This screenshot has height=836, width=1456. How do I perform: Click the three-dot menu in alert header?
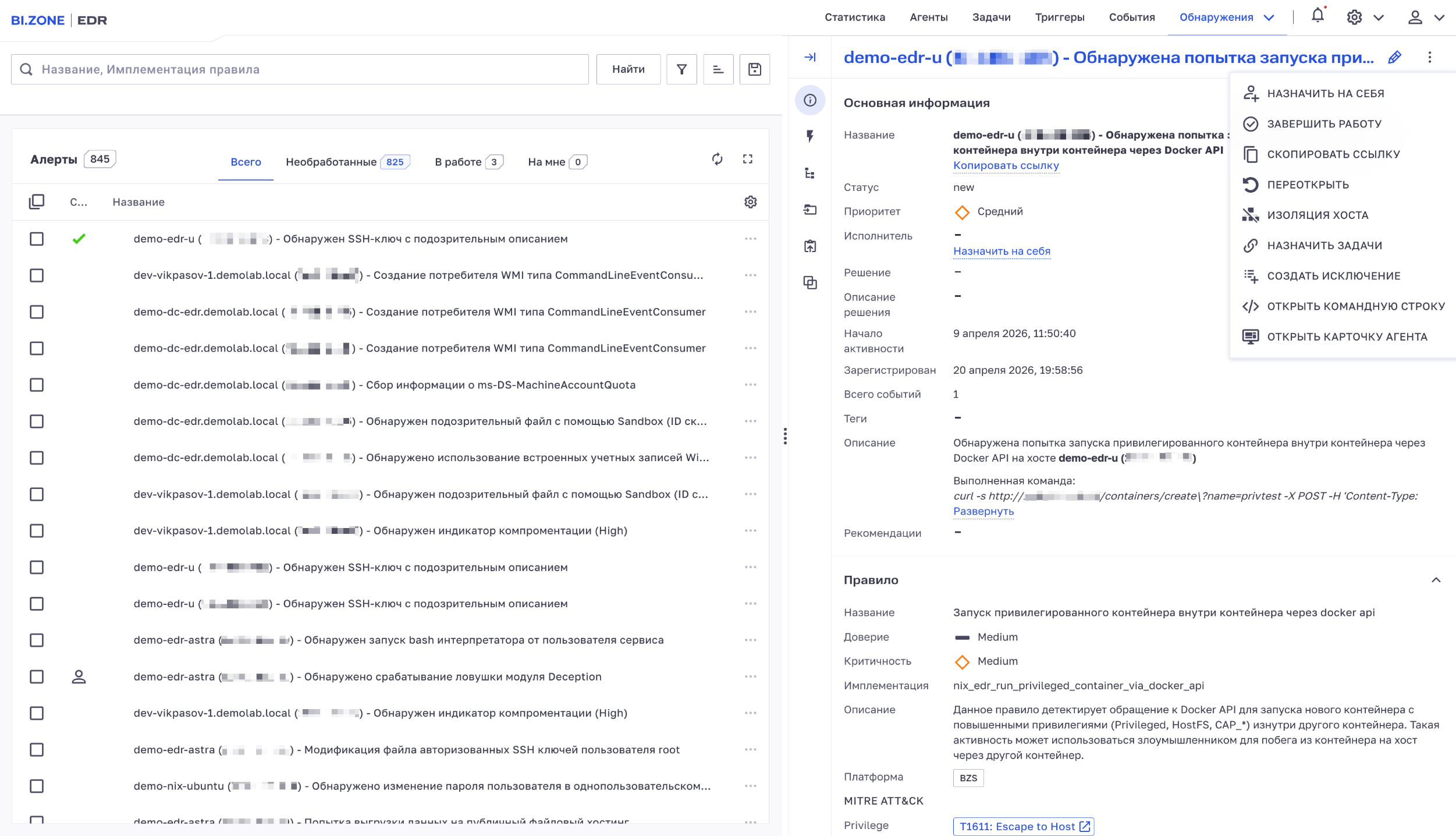pyautogui.click(x=1430, y=57)
